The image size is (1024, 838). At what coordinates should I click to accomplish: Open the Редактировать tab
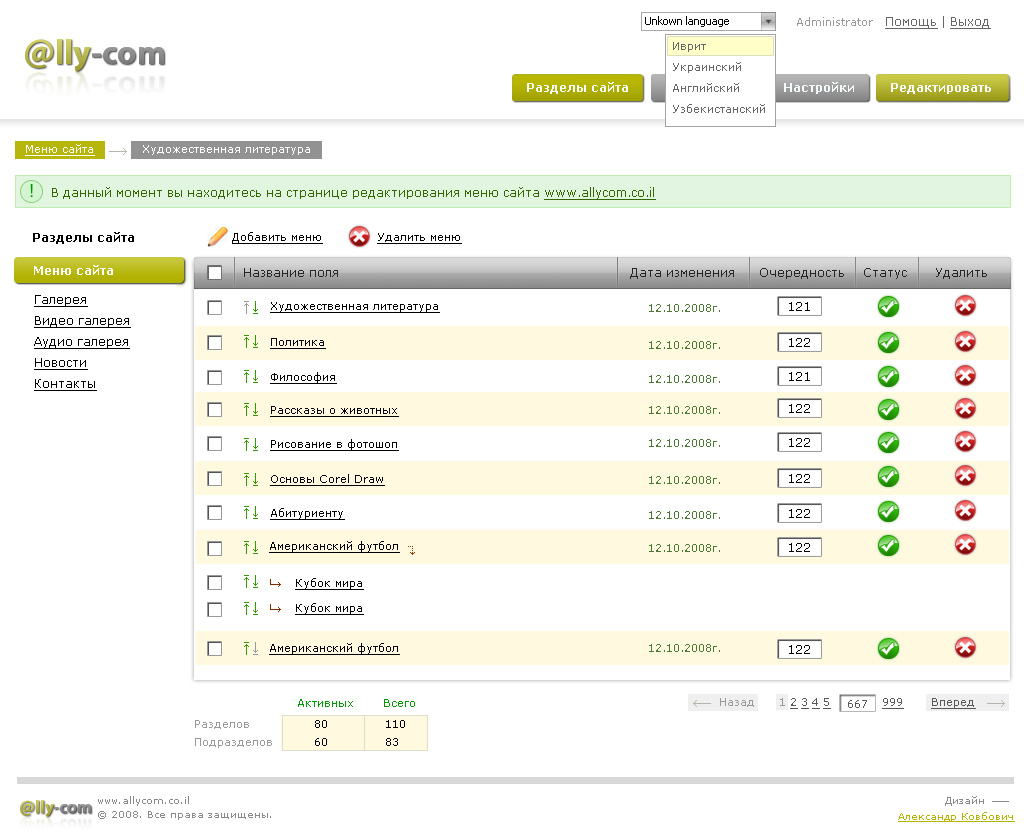942,88
